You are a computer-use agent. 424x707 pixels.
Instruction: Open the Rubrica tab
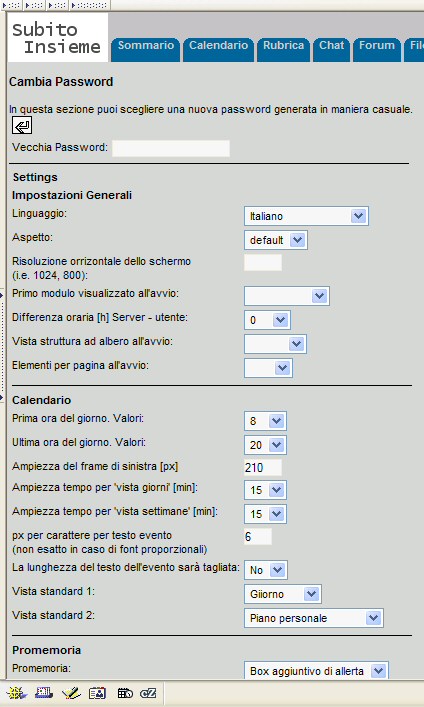[283, 49]
